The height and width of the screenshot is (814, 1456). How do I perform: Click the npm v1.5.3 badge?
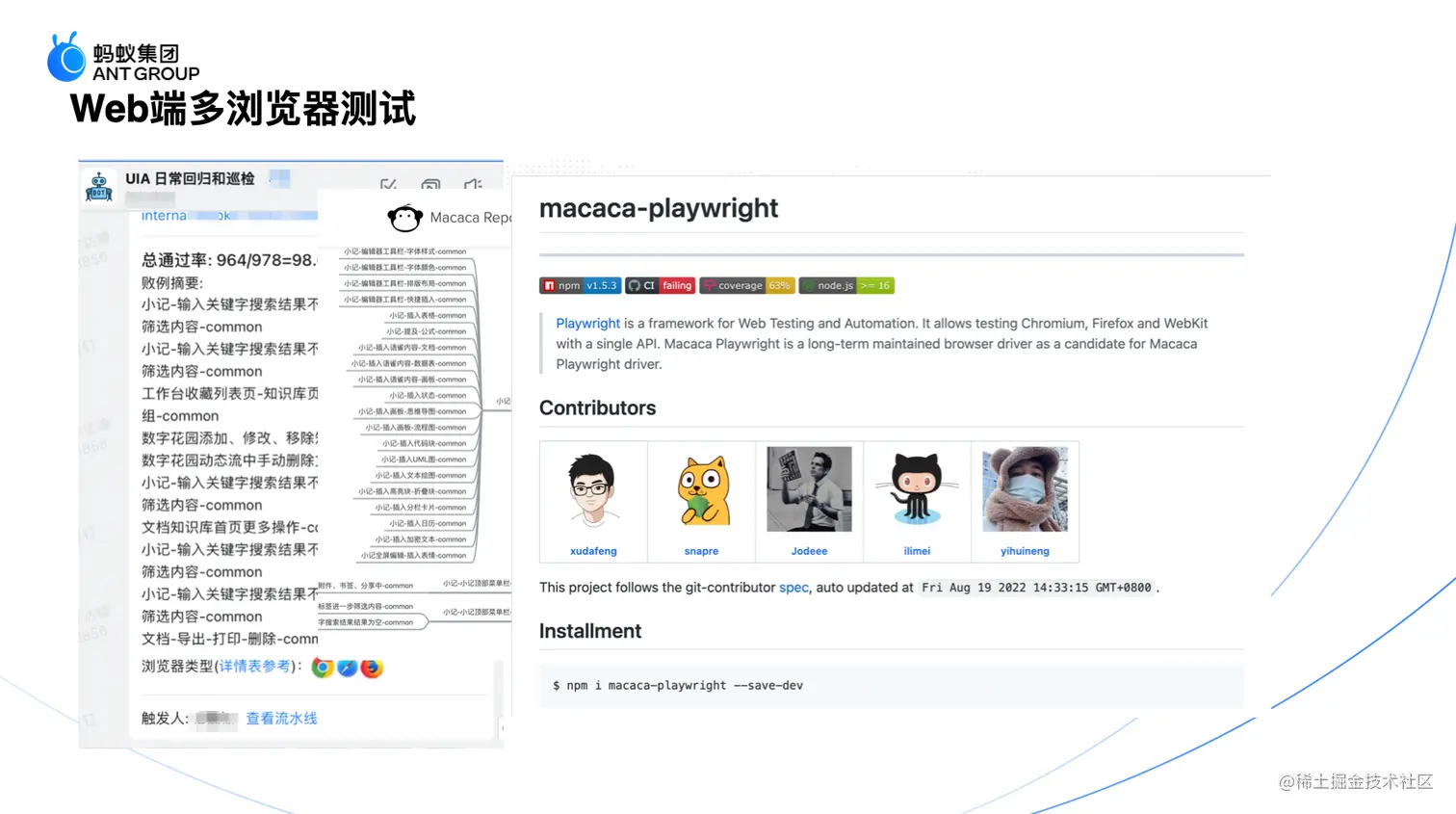point(580,285)
